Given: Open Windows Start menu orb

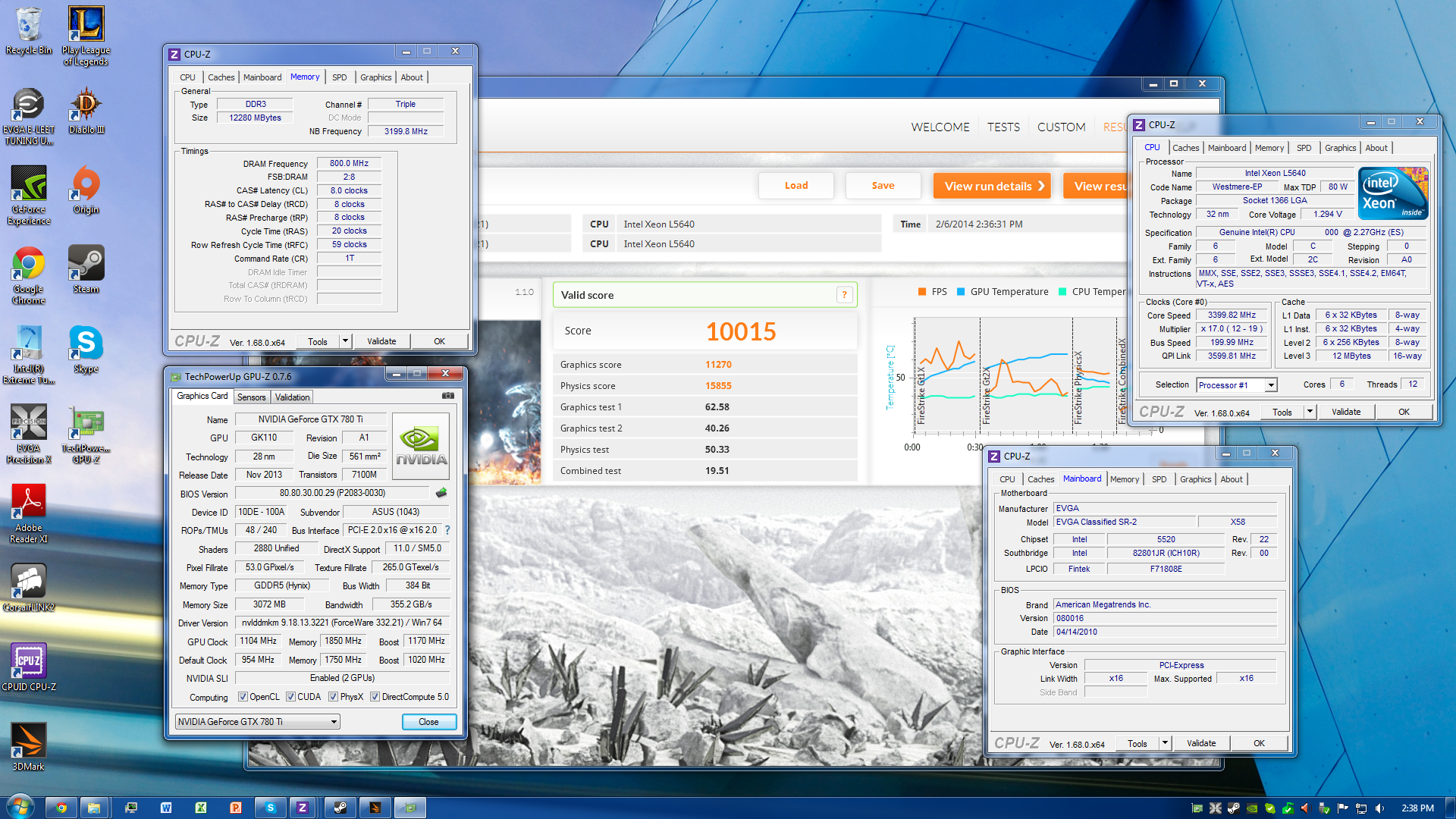Looking at the screenshot, I should pyautogui.click(x=20, y=806).
